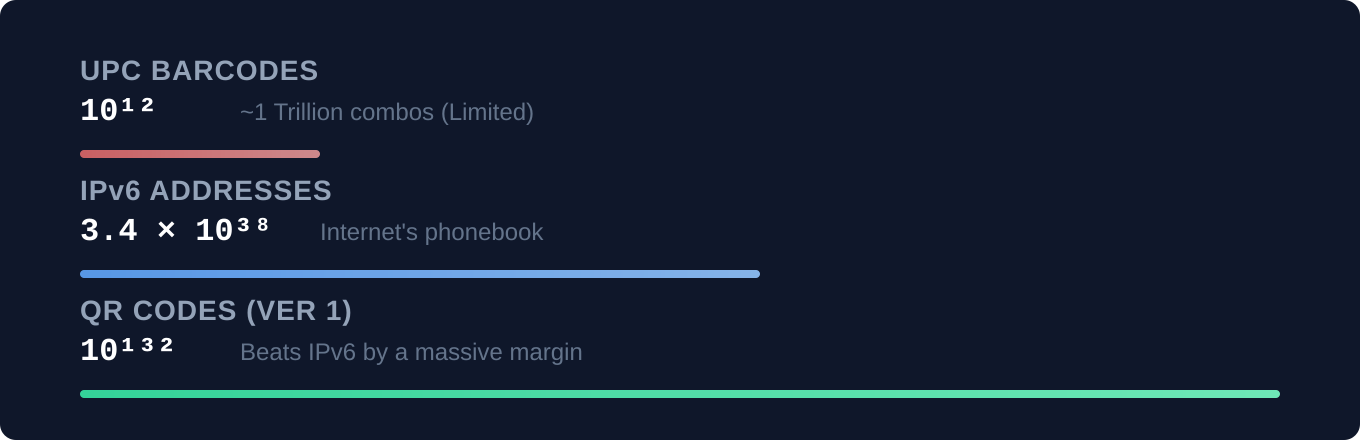1360x440 pixels.
Task: Click the red UPC Barcodes bar
Action: [200, 154]
